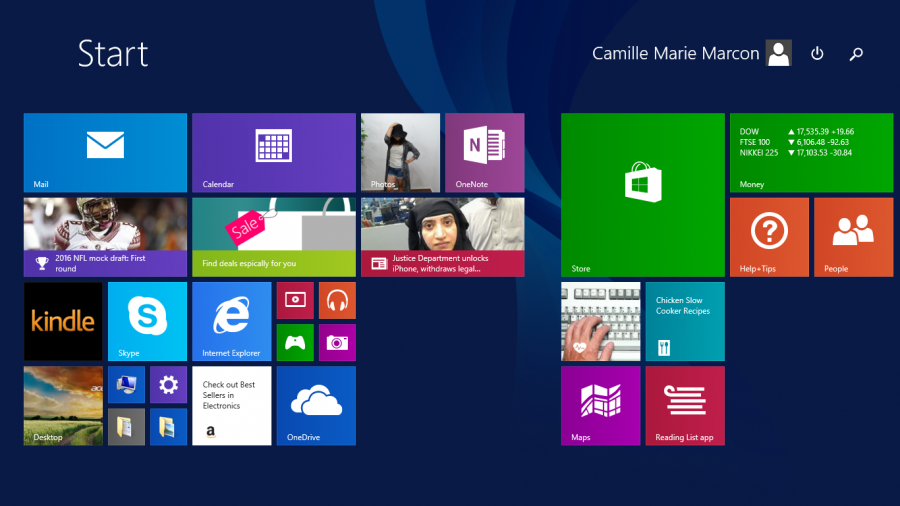Click the Power options button
The width and height of the screenshot is (900, 506).
817,54
